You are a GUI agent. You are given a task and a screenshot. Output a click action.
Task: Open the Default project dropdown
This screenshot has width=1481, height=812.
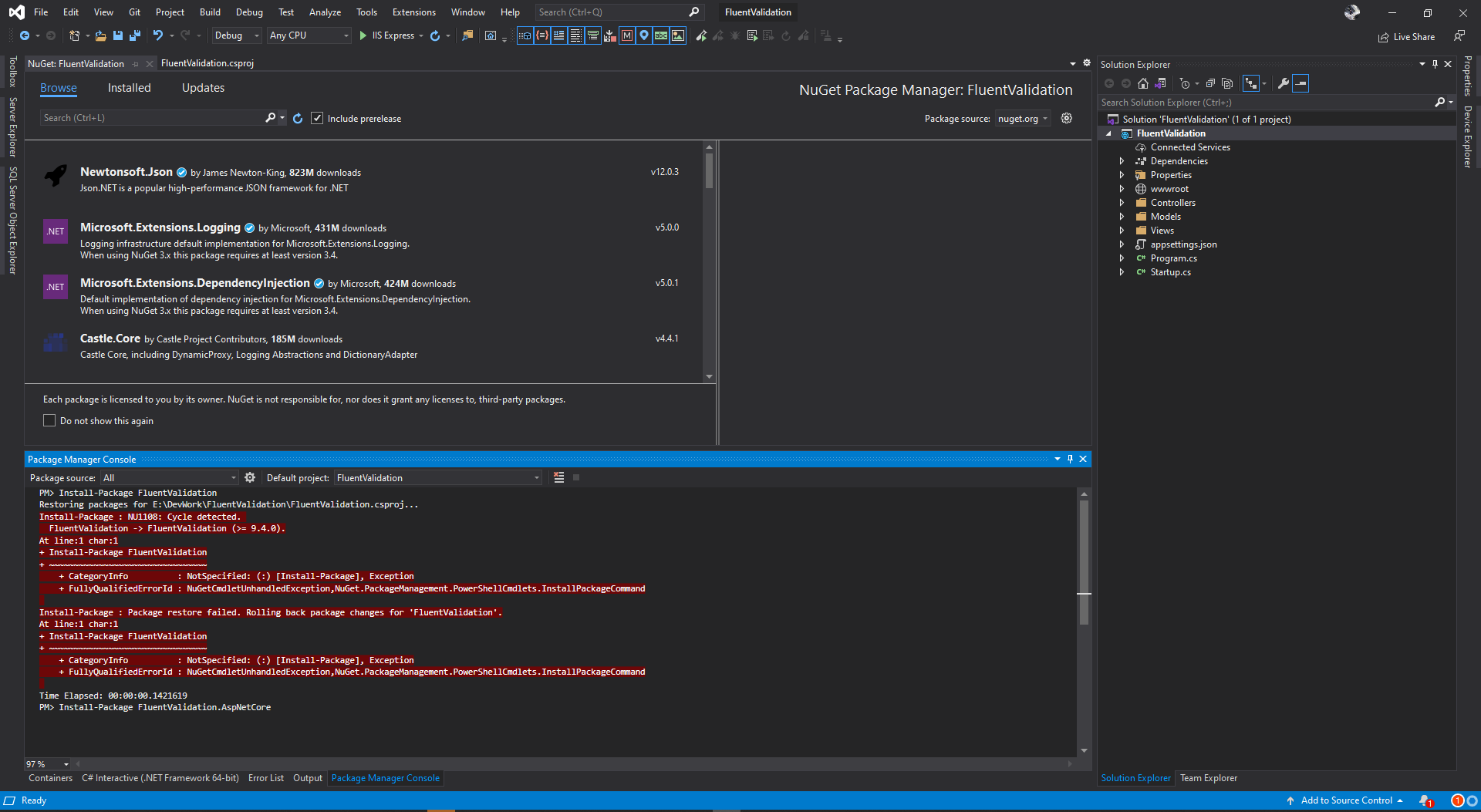[x=537, y=477]
